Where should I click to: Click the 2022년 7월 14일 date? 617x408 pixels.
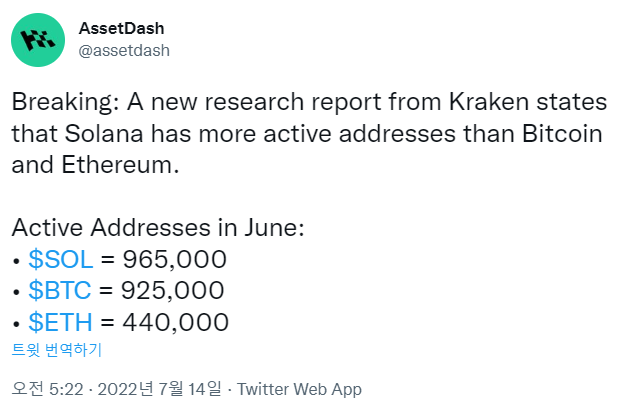[159, 389]
